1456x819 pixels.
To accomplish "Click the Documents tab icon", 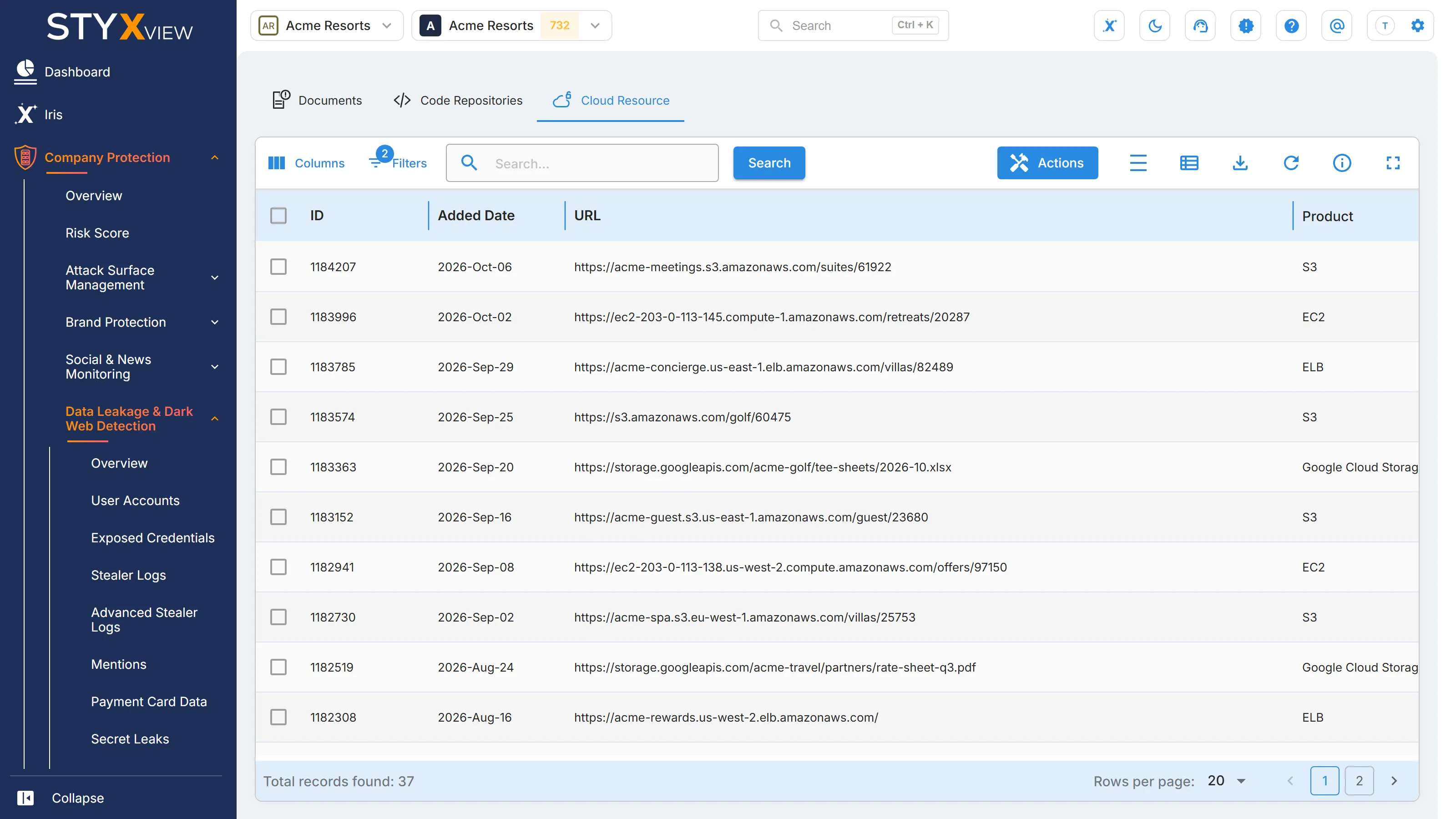I will [281, 100].
